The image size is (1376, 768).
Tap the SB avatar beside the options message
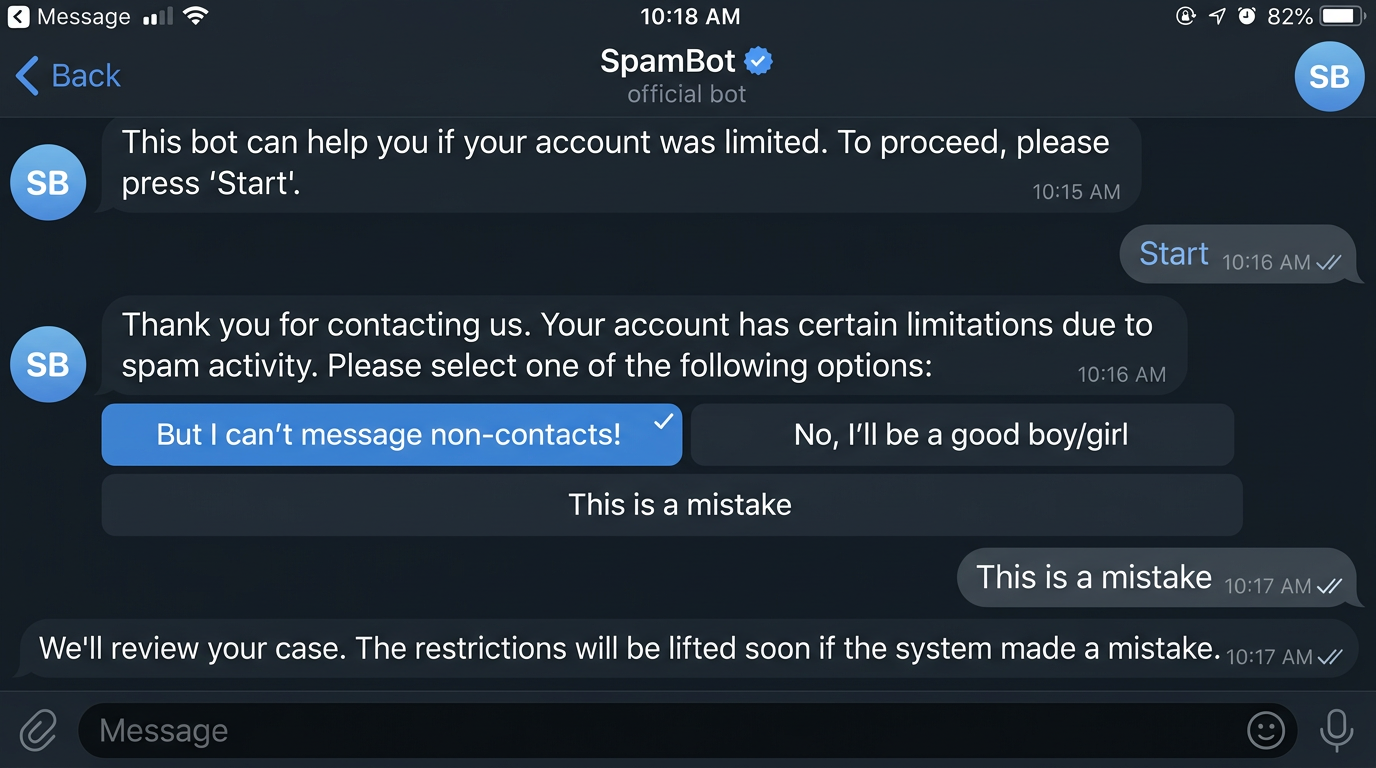47,364
